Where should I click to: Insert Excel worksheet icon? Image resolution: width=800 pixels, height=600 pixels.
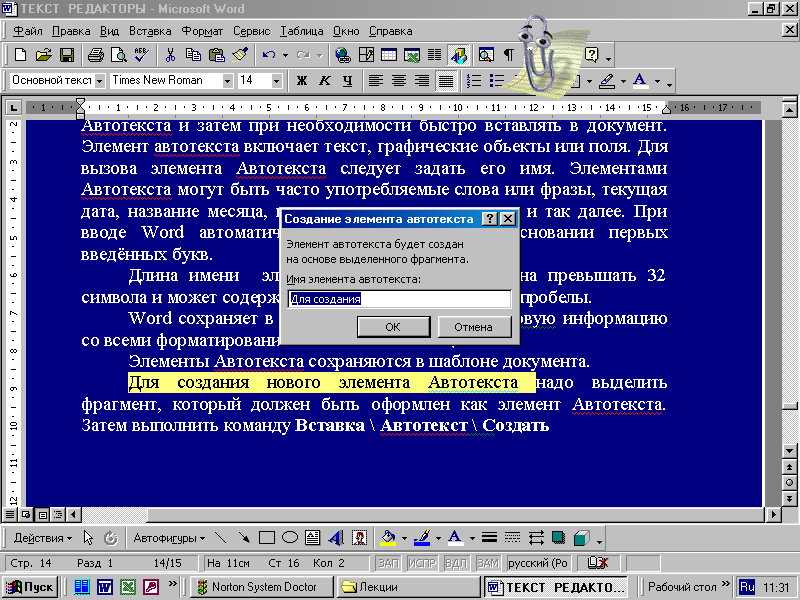pos(412,55)
